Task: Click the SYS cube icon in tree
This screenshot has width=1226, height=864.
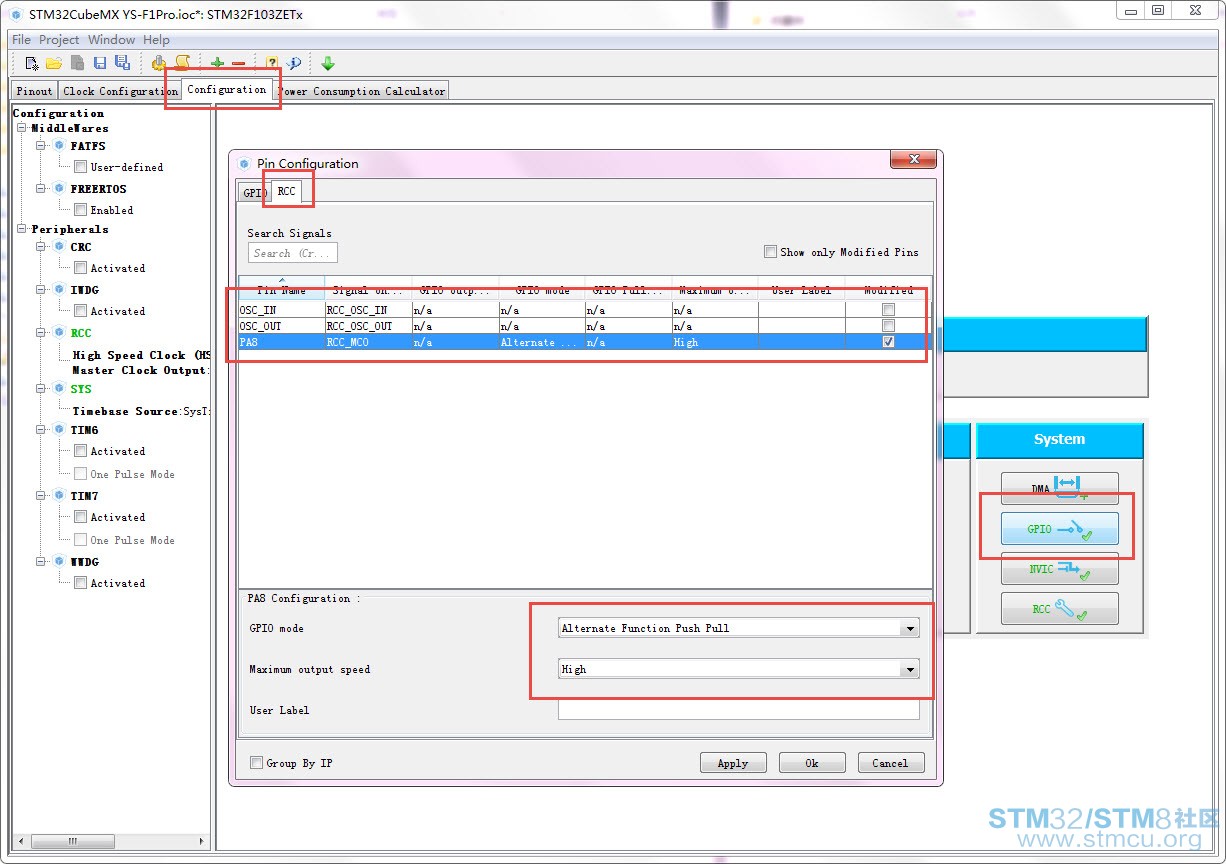Action: coord(59,389)
